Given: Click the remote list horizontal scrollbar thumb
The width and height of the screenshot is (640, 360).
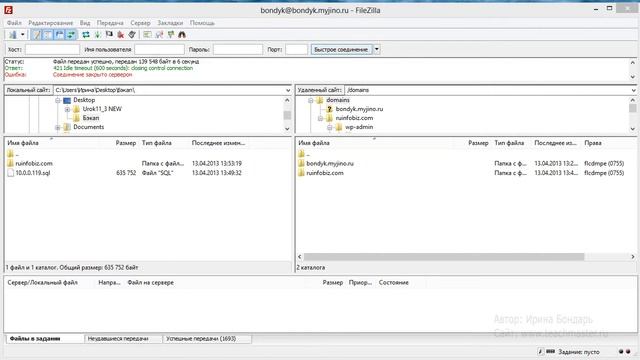Looking at the screenshot, I should 444,257.
